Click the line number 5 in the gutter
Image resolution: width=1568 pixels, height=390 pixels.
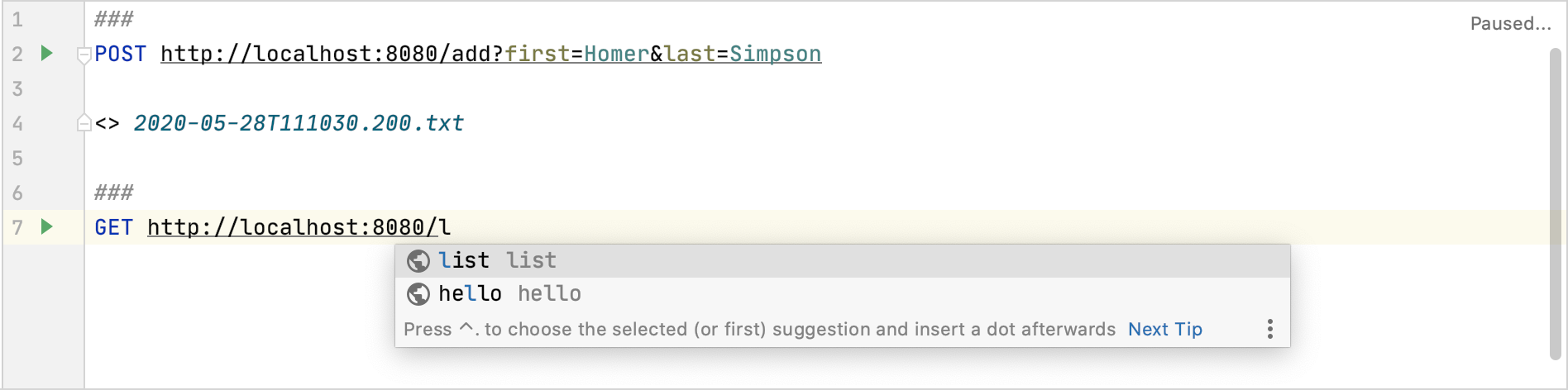point(17,159)
